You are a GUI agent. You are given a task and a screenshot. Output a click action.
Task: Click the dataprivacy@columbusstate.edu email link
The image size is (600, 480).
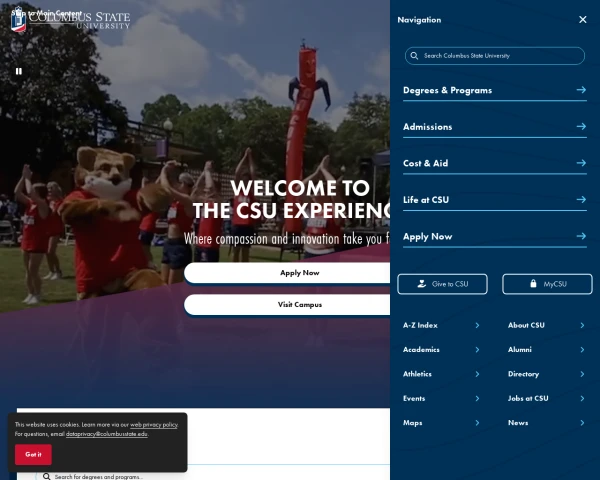107,434
